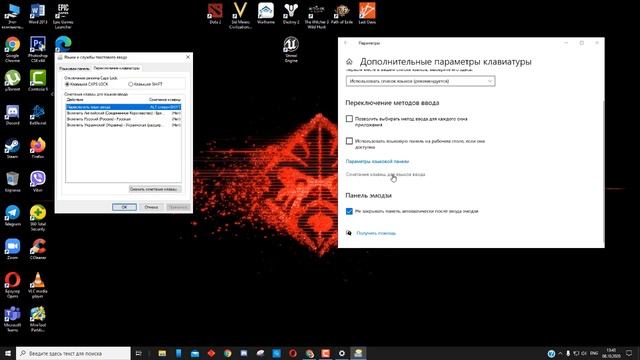Close the text services dialog

click(x=188, y=57)
